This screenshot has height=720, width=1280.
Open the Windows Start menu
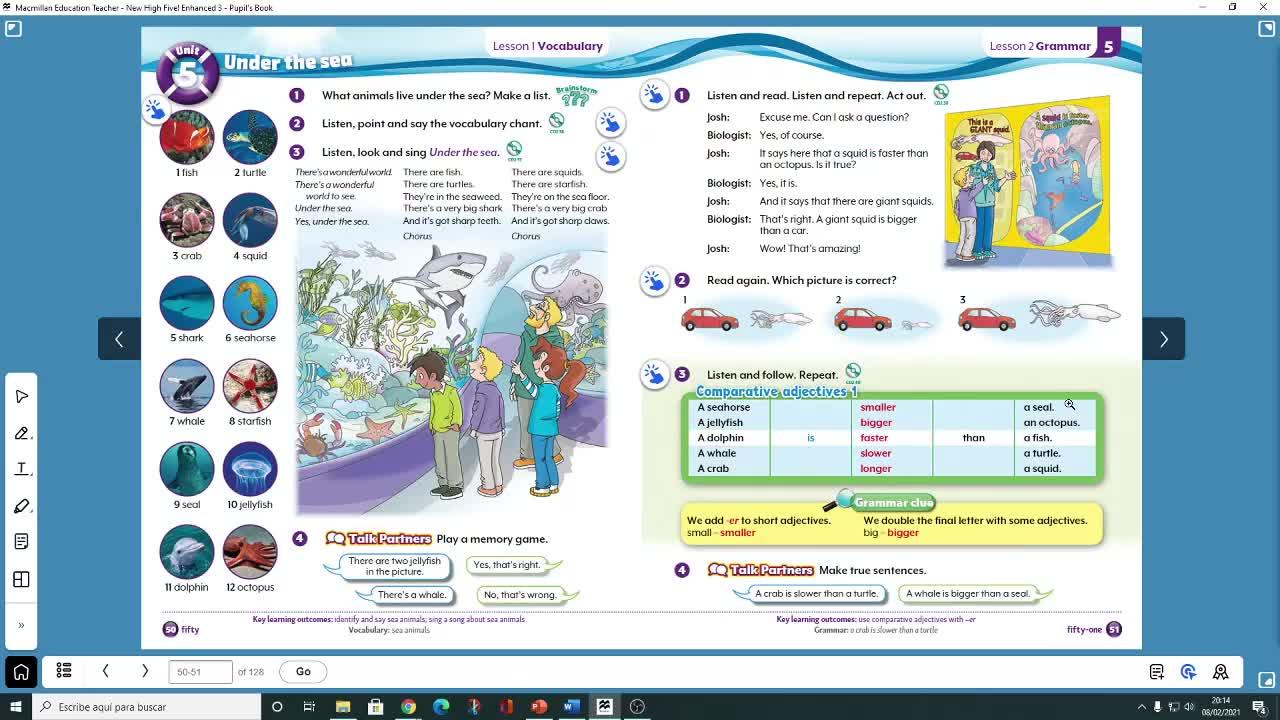click(16, 707)
